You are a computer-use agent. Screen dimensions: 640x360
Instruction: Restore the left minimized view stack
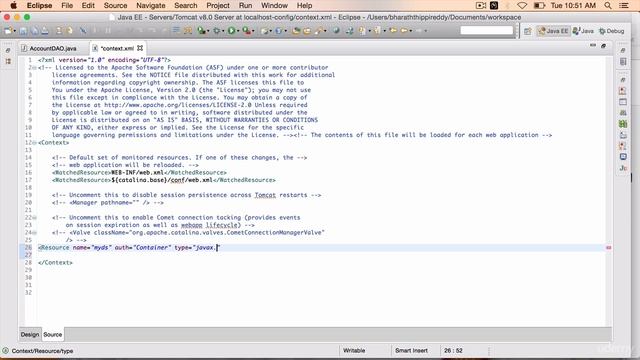pos(8,51)
